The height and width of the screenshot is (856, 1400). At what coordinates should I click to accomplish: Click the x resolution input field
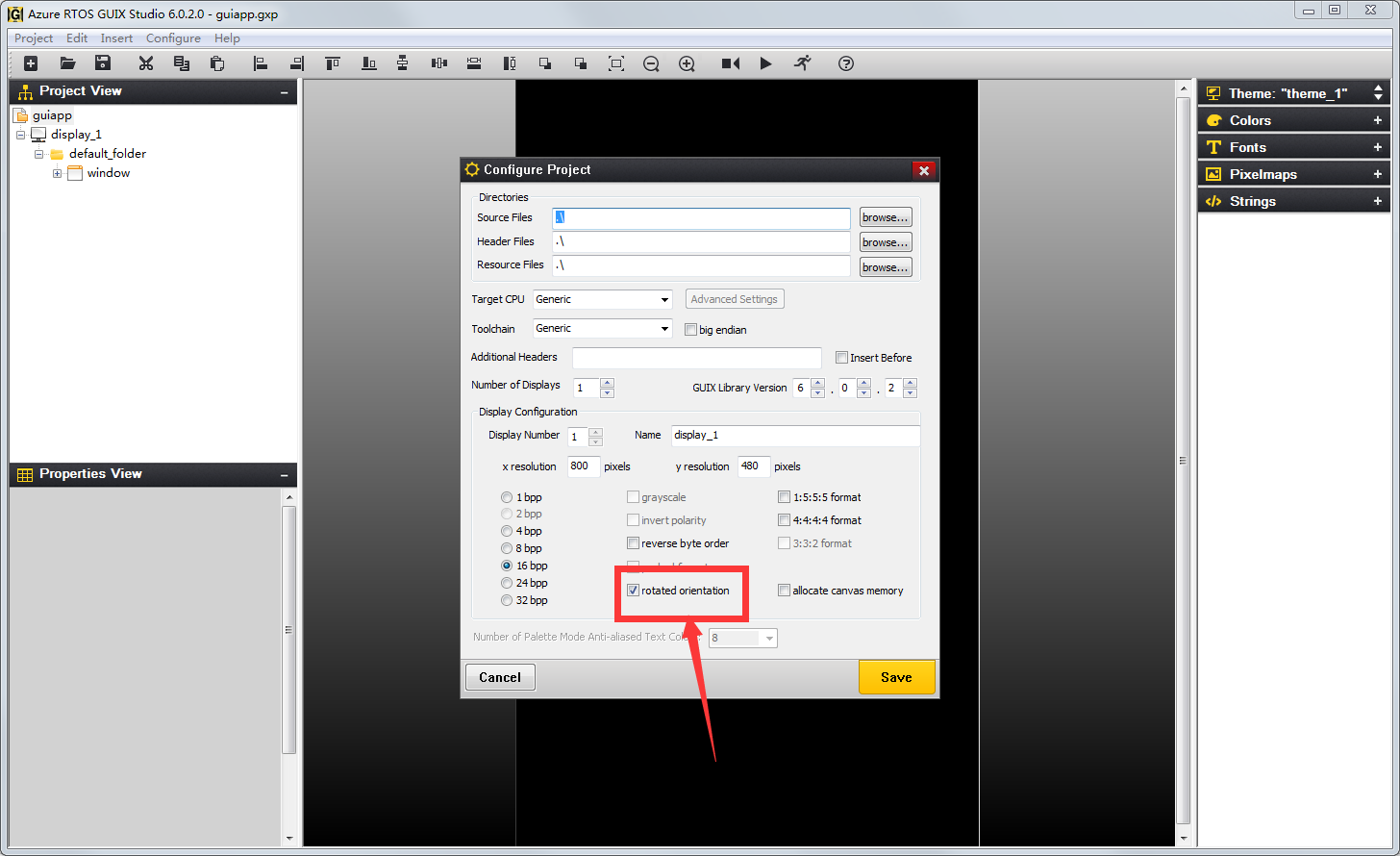(x=583, y=466)
